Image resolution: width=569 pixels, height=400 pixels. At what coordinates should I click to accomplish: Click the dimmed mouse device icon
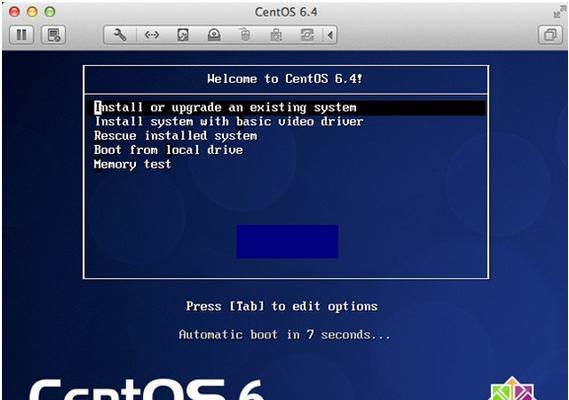245,35
